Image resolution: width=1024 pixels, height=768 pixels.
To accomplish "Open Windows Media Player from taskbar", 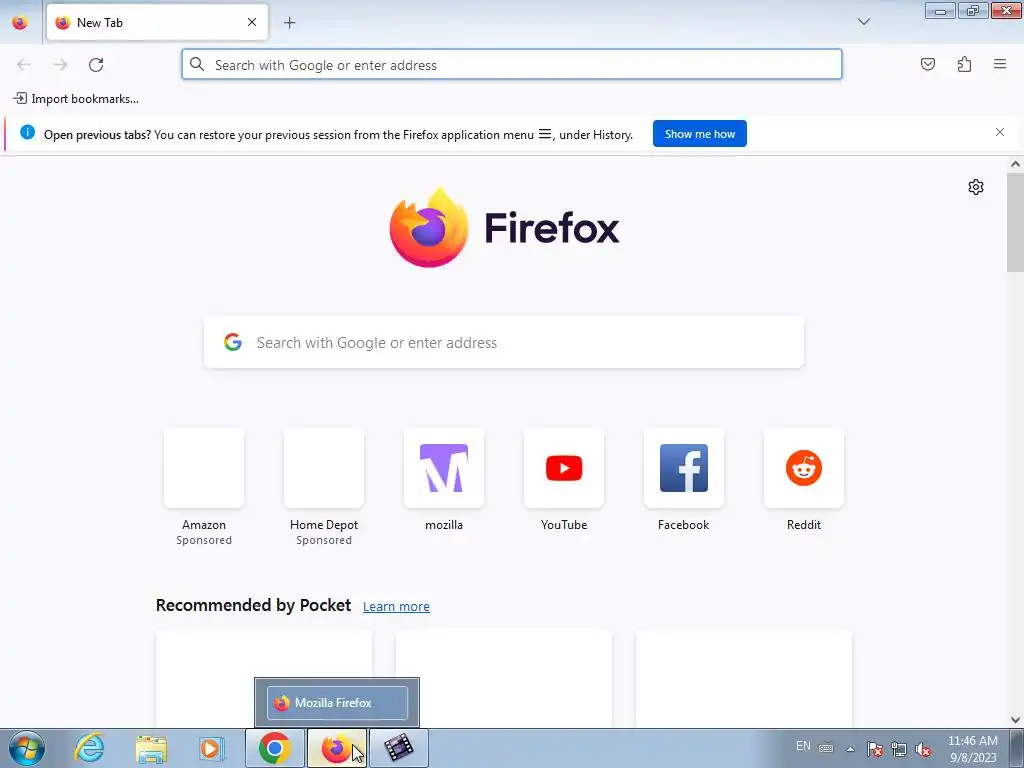I will tap(212, 748).
